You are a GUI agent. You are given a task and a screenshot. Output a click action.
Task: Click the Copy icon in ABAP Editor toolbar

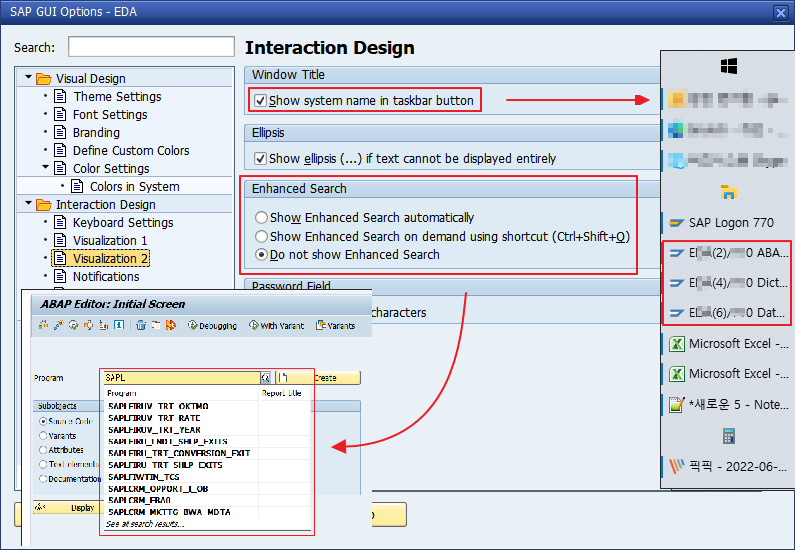click(156, 325)
